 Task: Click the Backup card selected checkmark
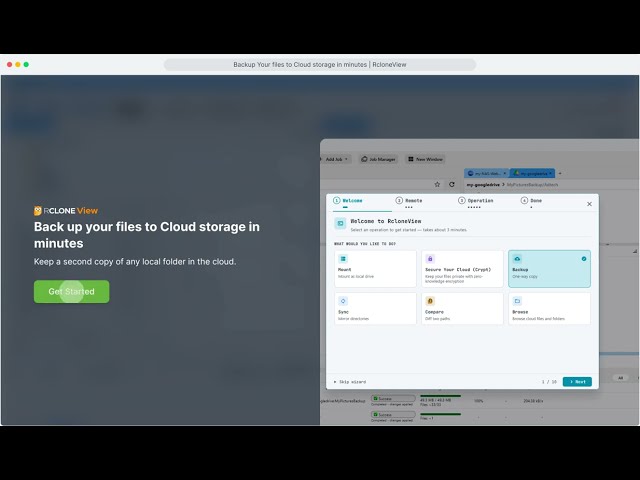click(x=584, y=259)
